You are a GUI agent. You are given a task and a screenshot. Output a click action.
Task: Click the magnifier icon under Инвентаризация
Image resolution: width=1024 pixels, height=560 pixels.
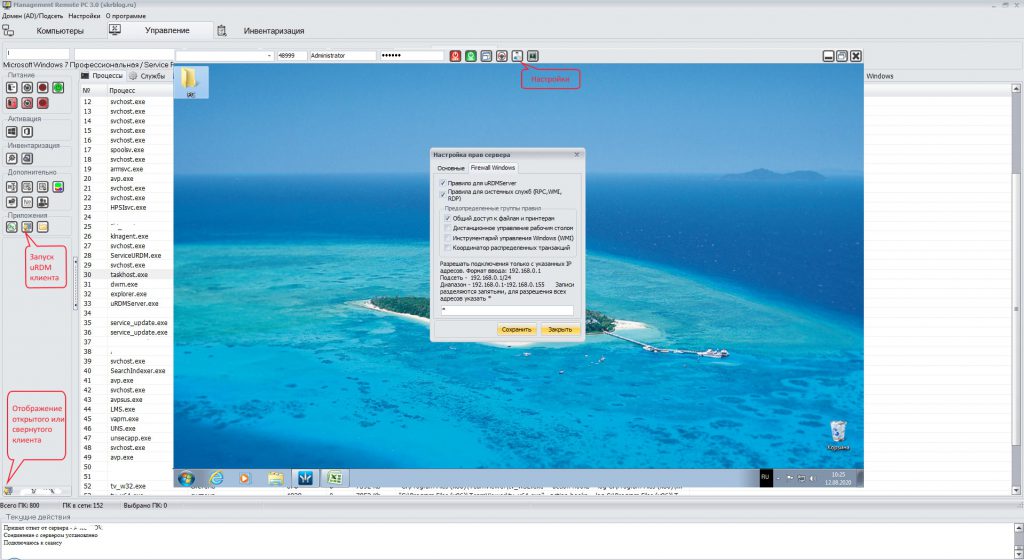(x=12, y=158)
